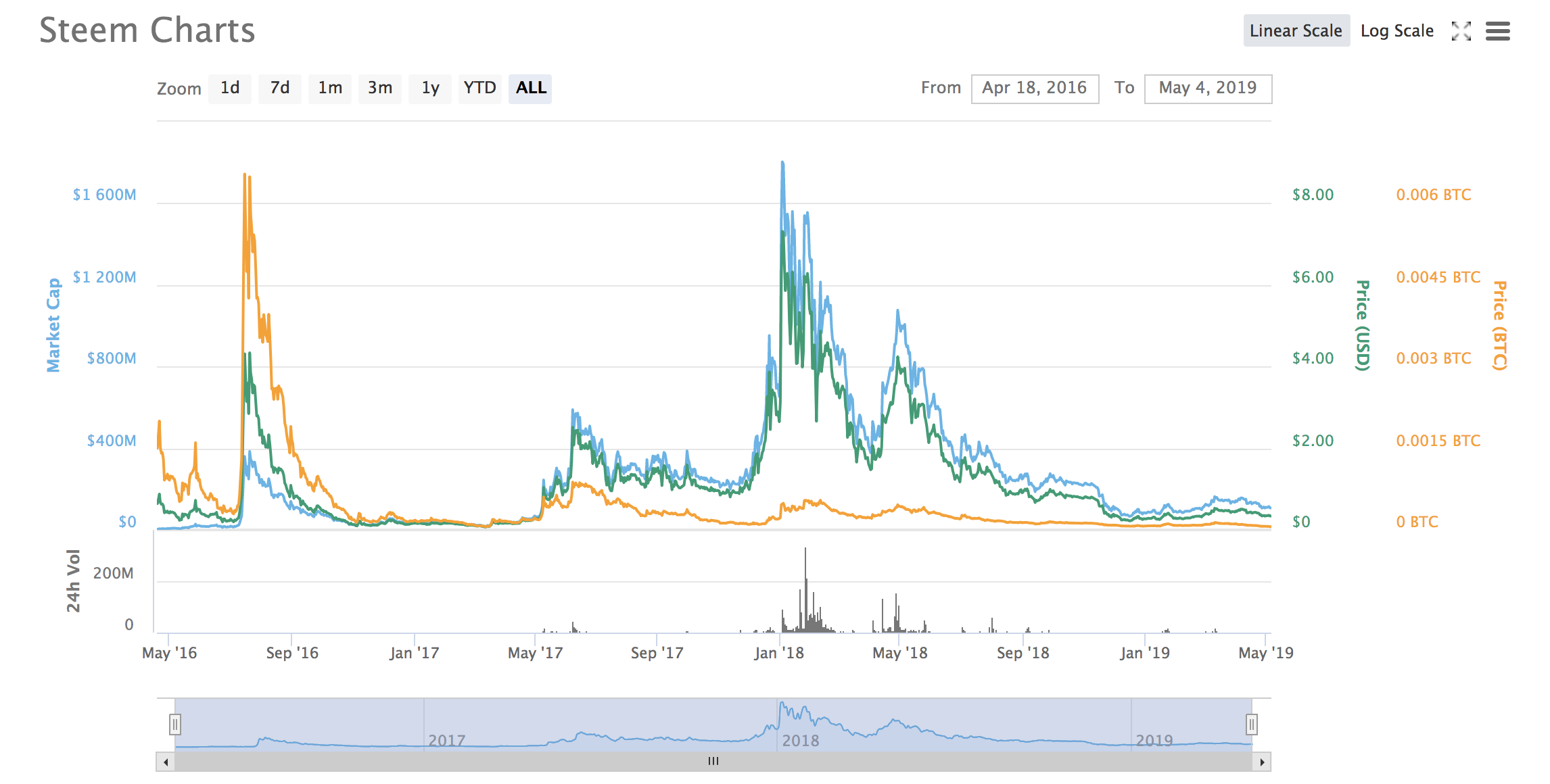Click navigator scrollbar left arrow
This screenshot has width=1550, height=784.
(x=166, y=762)
